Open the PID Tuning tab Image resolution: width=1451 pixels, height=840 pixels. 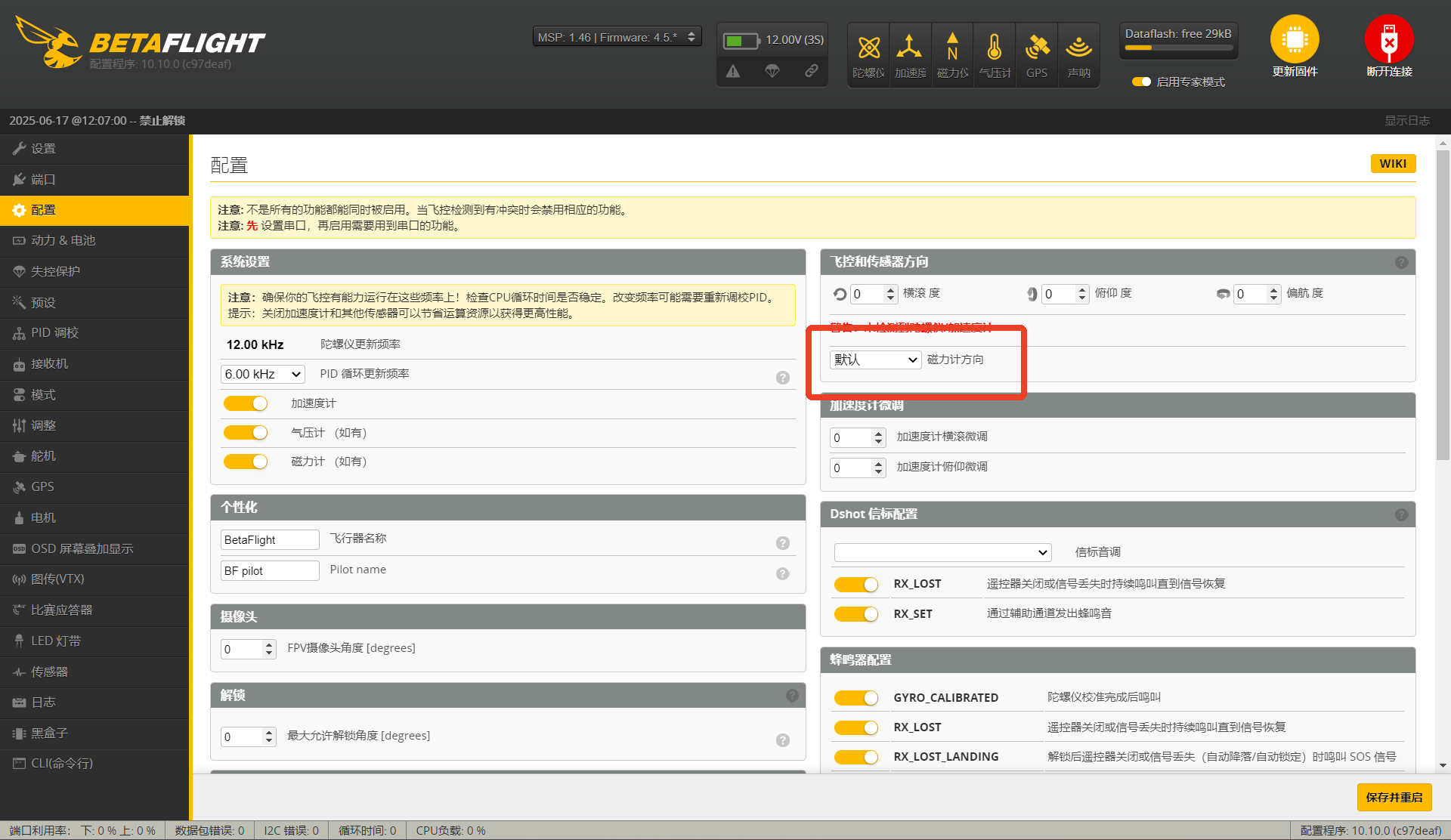coord(94,333)
